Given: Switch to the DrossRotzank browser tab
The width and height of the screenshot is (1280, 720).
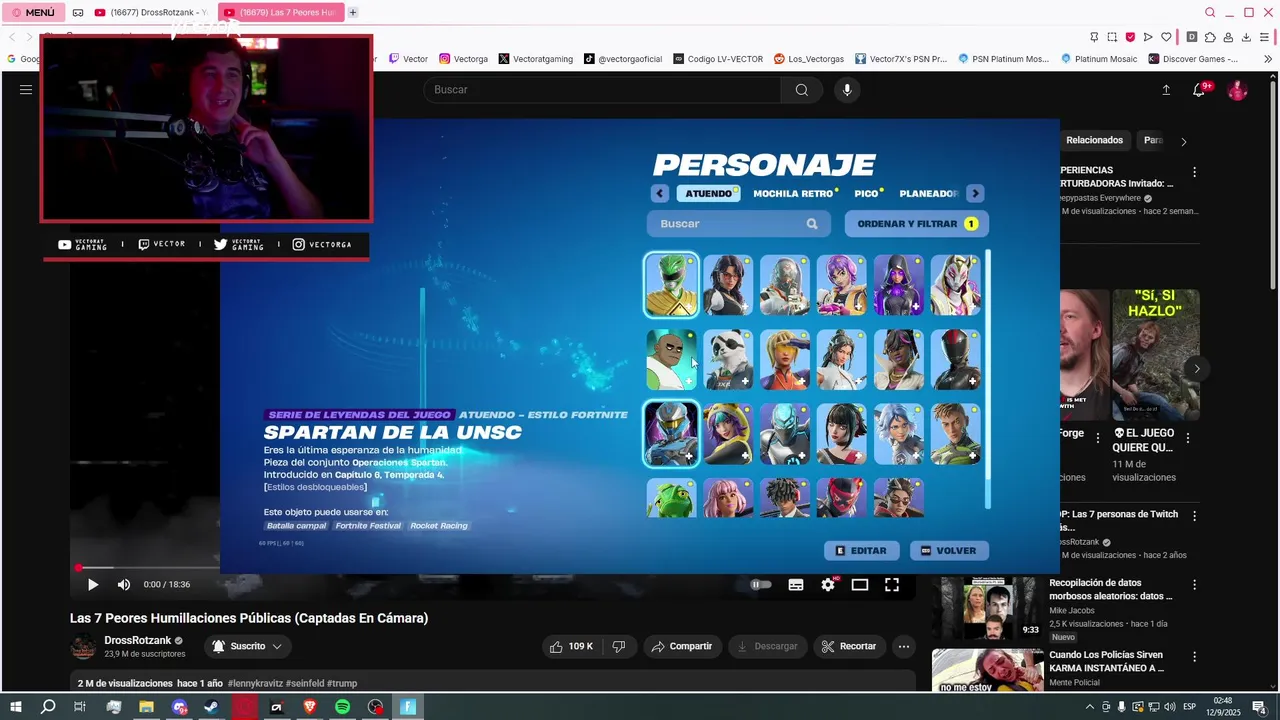Looking at the screenshot, I should (x=150, y=13).
